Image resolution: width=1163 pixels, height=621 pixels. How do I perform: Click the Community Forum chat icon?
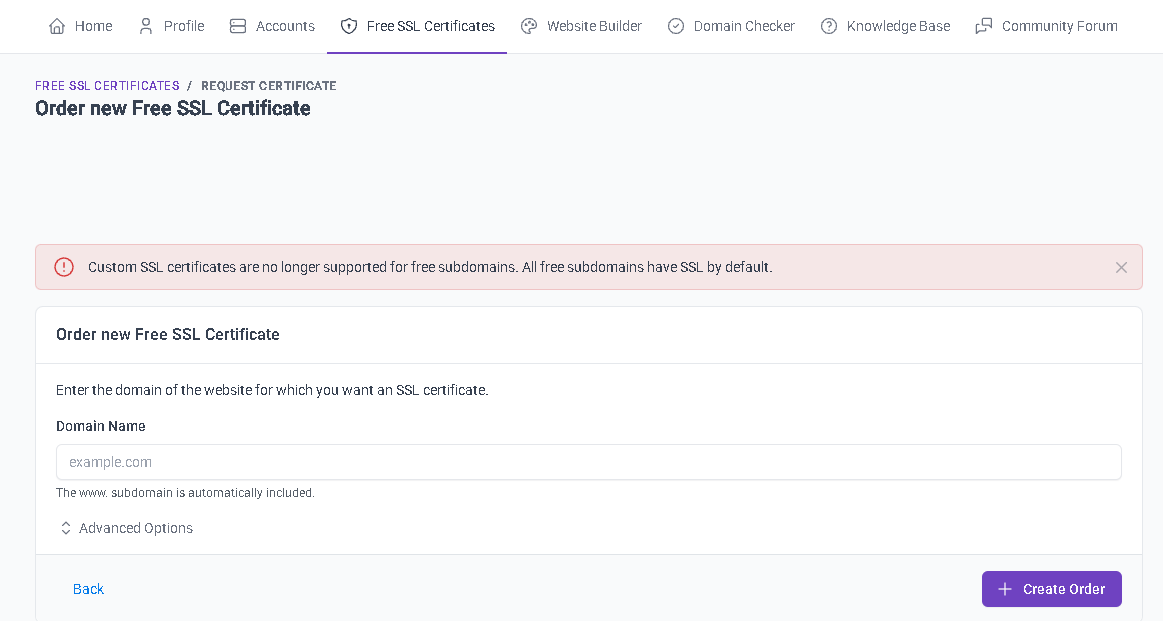(x=984, y=27)
